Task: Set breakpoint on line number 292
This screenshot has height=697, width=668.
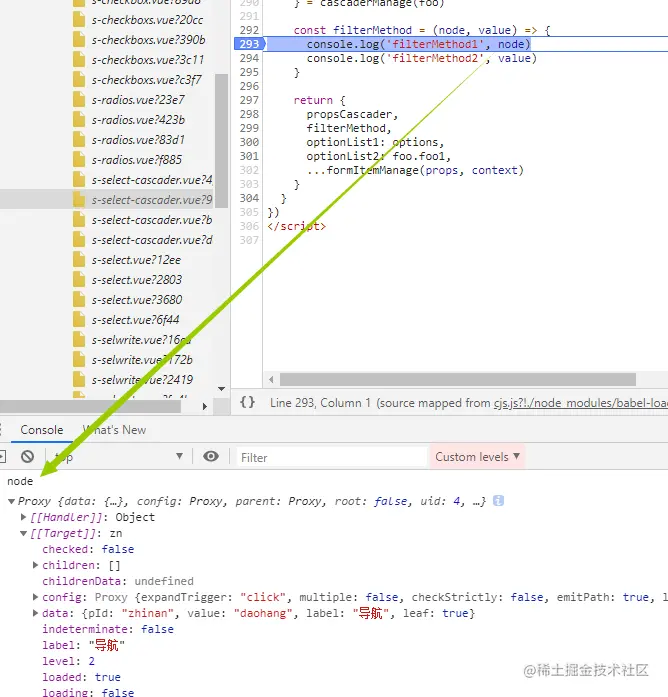Action: [x=249, y=30]
